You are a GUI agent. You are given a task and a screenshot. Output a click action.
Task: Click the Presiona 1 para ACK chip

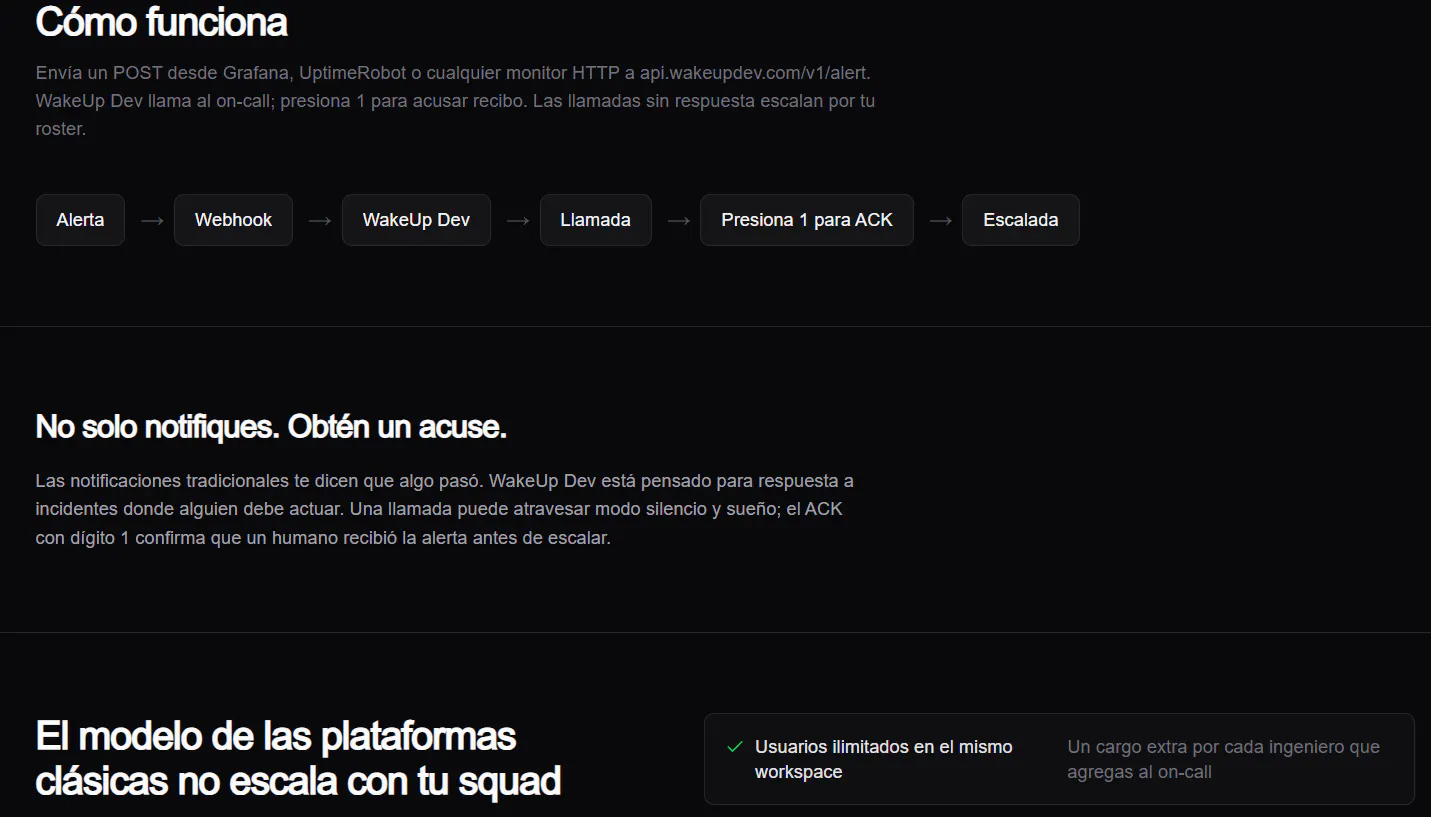[807, 220]
